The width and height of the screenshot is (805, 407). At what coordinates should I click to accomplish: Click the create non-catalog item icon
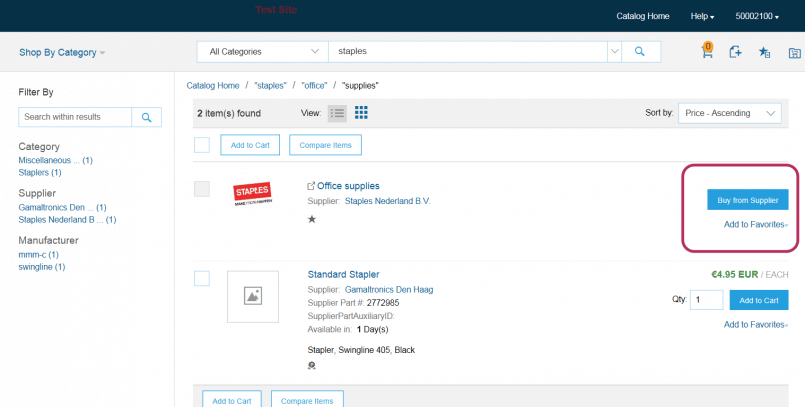(735, 51)
